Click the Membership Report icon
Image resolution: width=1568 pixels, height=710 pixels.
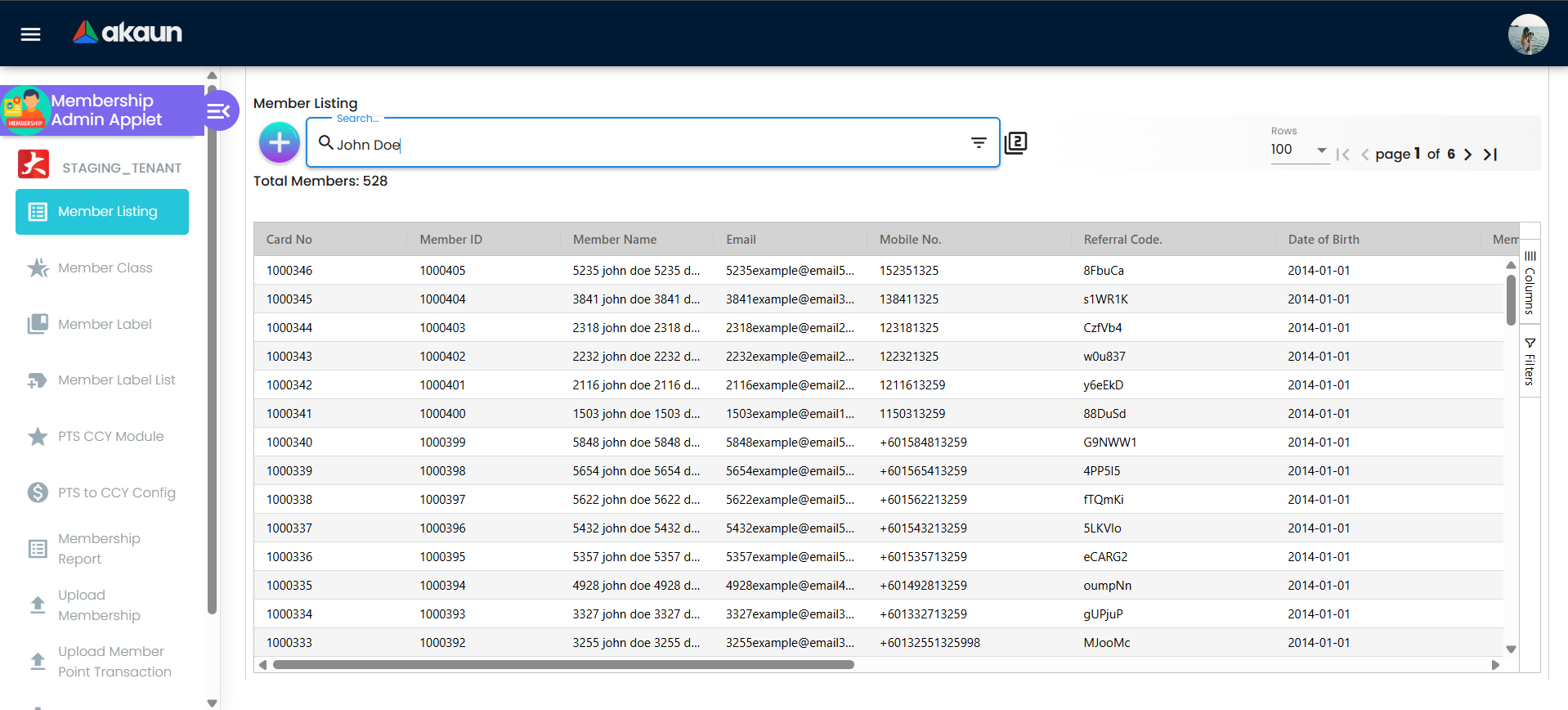point(38,549)
